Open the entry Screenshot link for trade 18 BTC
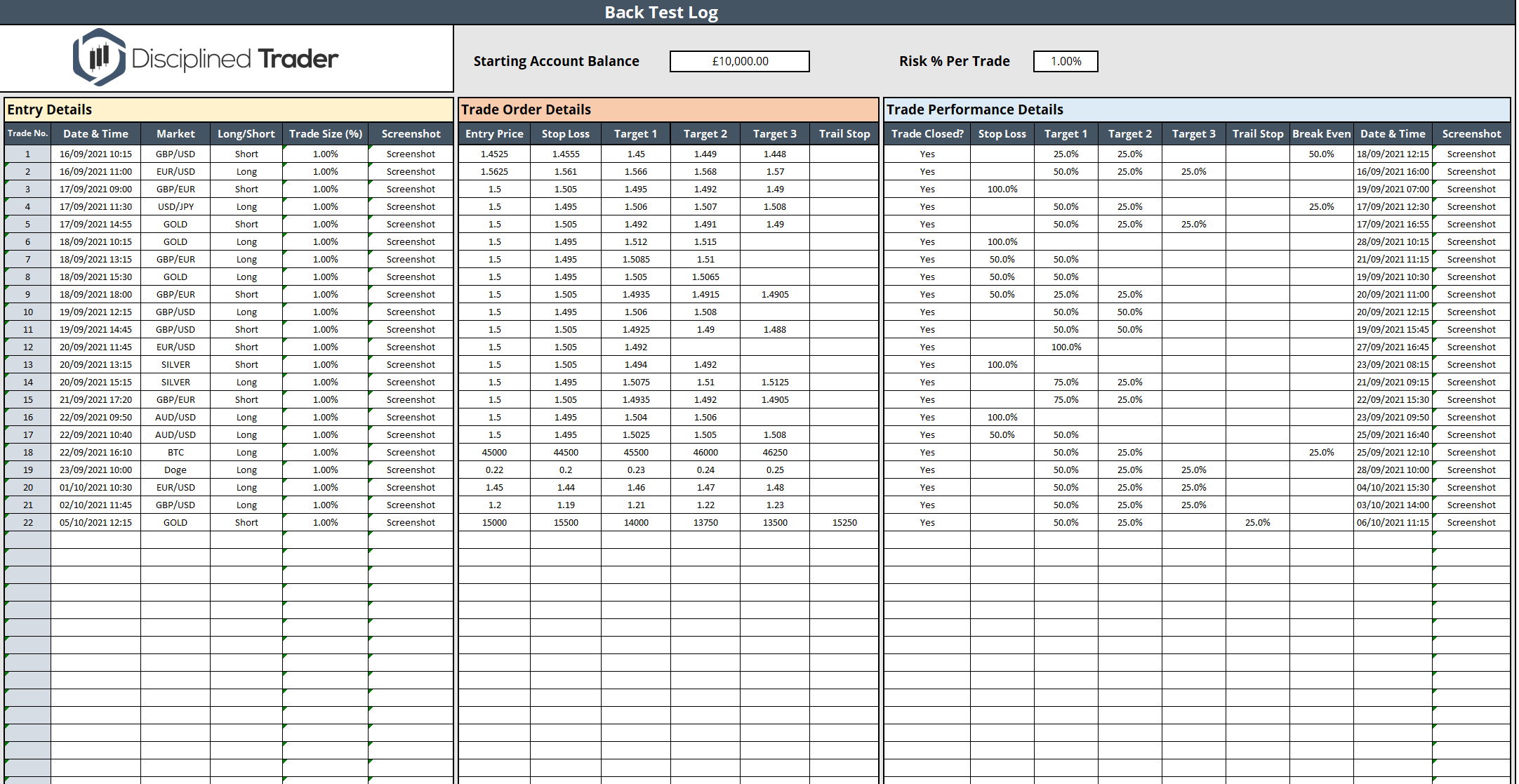The width and height of the screenshot is (1519, 784). [411, 452]
